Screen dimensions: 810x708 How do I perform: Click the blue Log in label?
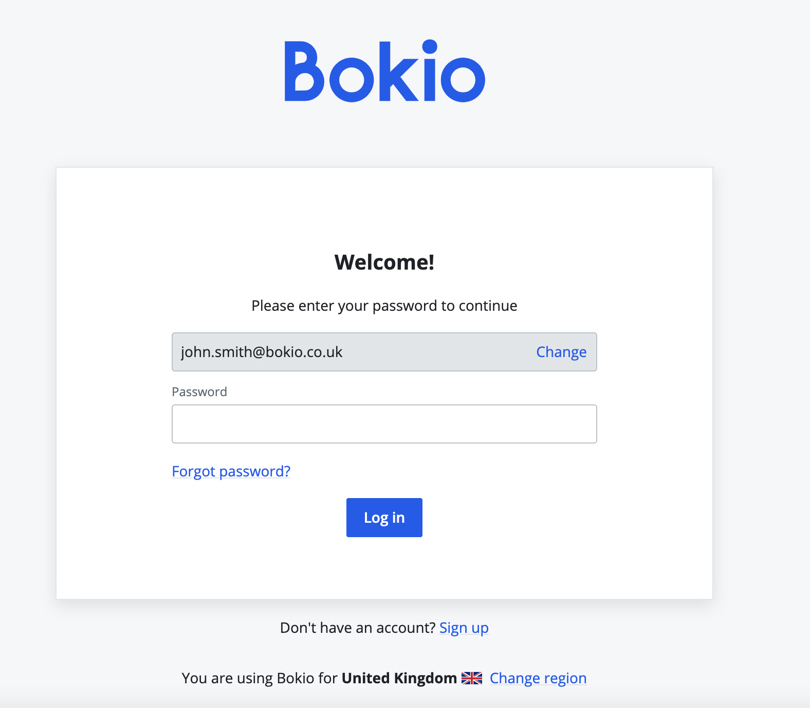tap(384, 517)
